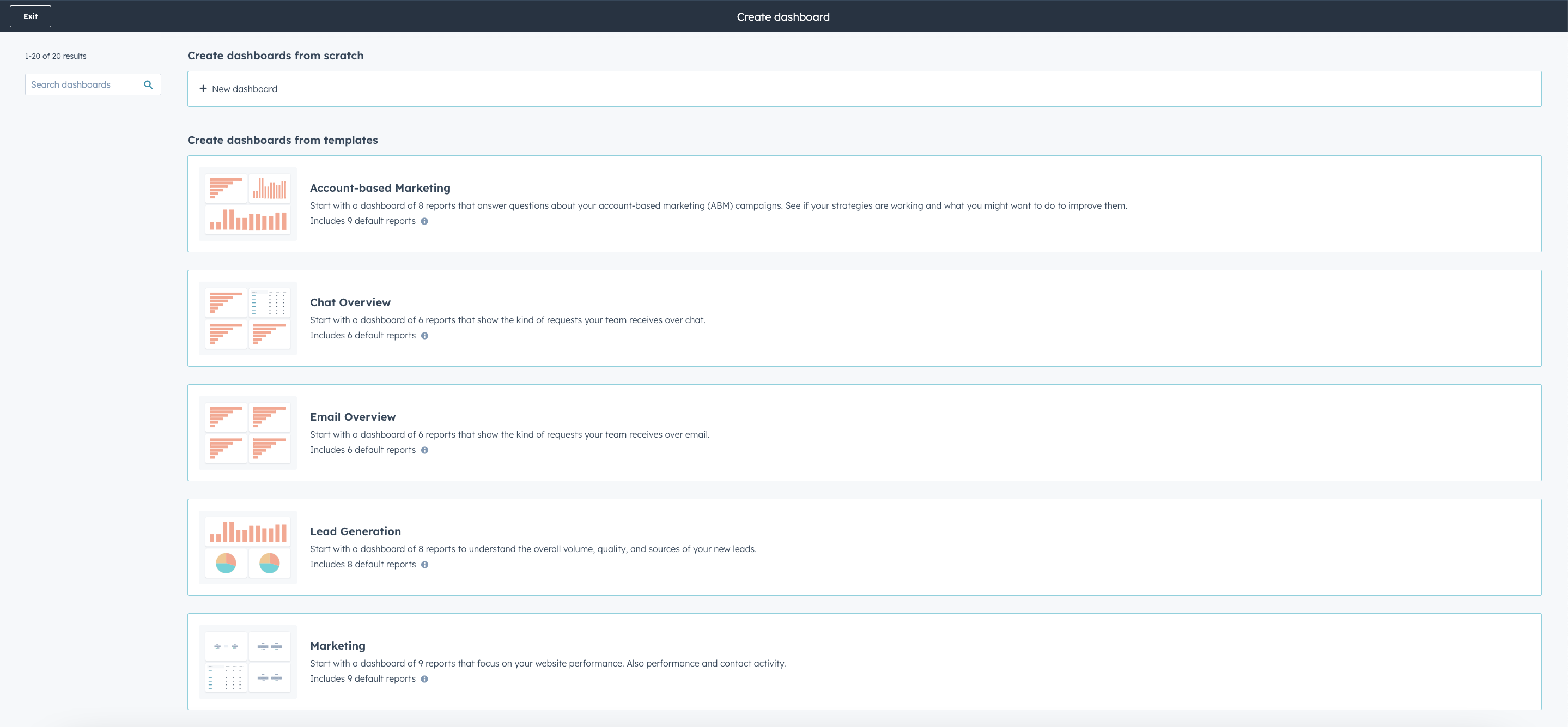The height and width of the screenshot is (727, 1568).
Task: Open the Chat Overview template title
Action: point(350,302)
